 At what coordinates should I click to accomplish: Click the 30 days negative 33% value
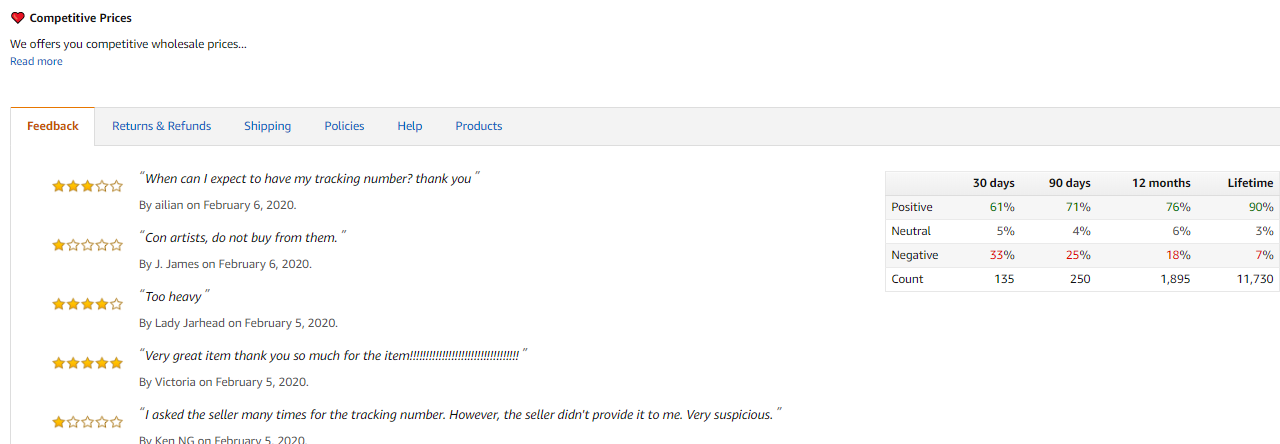[x=1002, y=255]
